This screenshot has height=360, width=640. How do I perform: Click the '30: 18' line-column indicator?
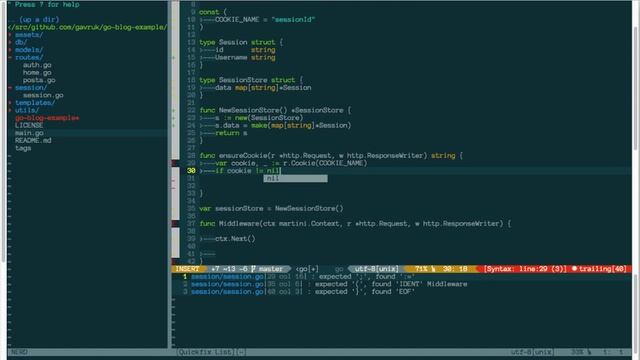coord(455,269)
